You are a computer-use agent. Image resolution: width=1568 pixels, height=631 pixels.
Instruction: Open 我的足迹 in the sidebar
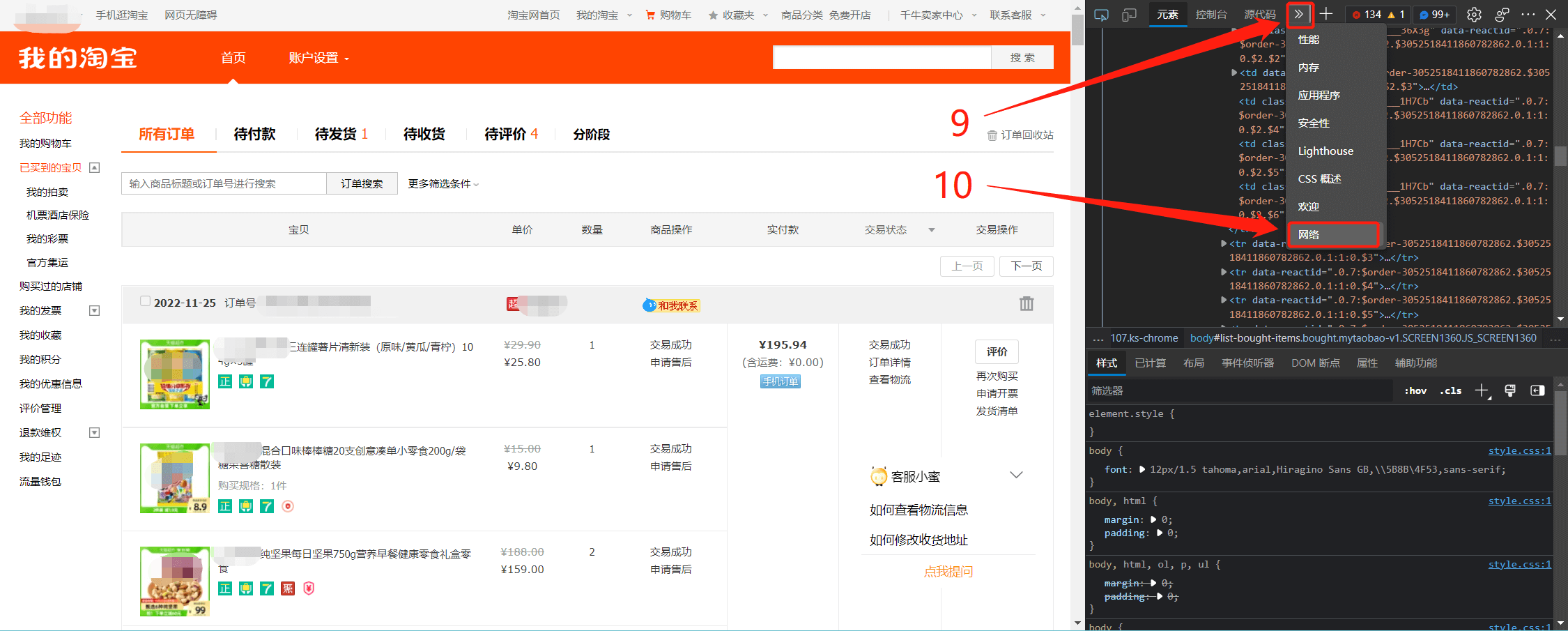point(40,457)
